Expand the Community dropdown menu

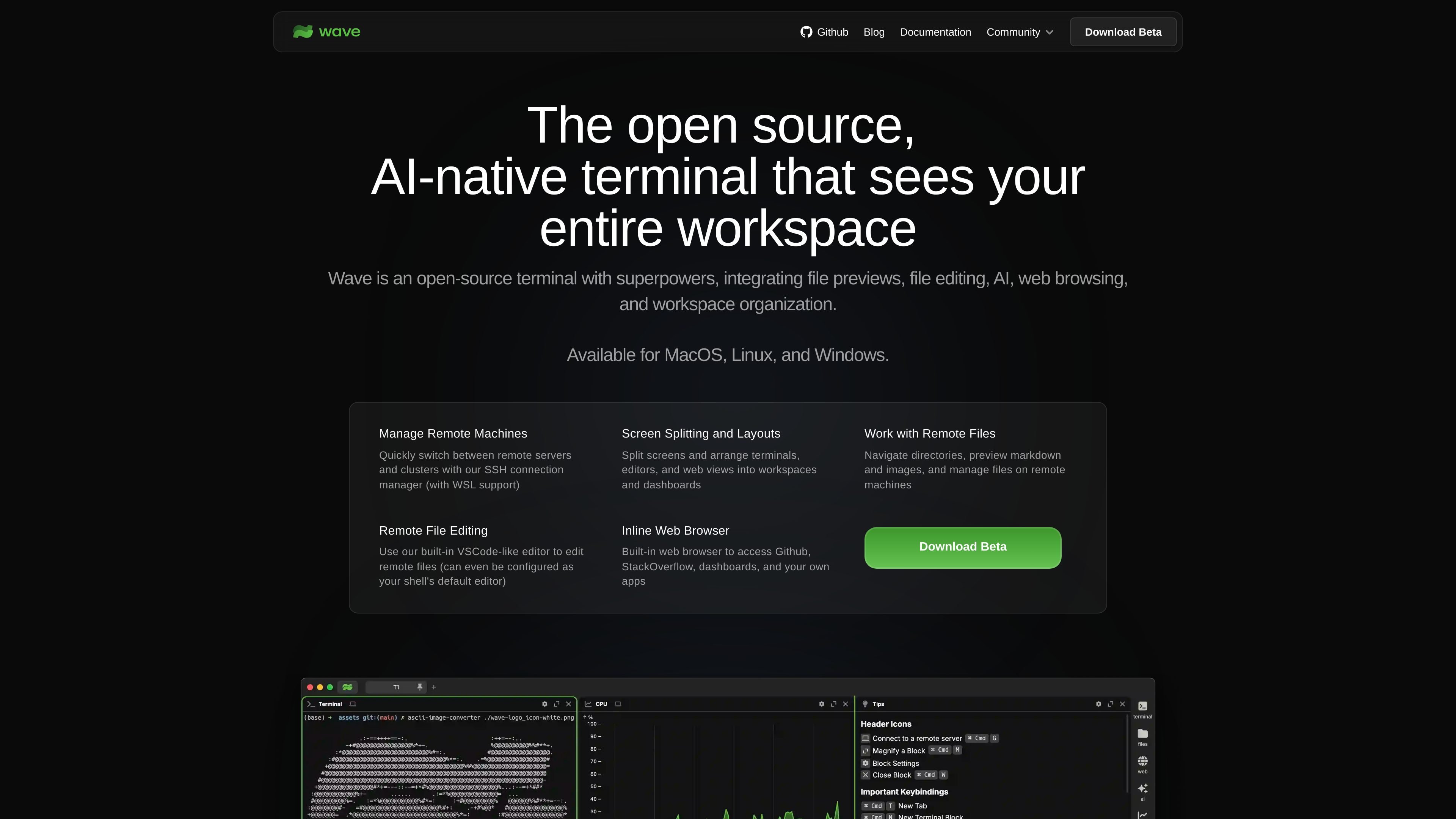coord(1020,32)
